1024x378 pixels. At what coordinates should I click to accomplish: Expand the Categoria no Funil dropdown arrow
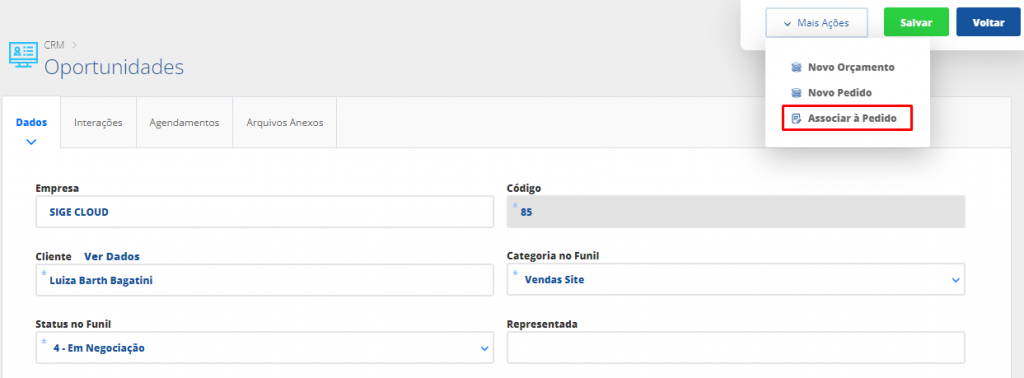click(955, 280)
